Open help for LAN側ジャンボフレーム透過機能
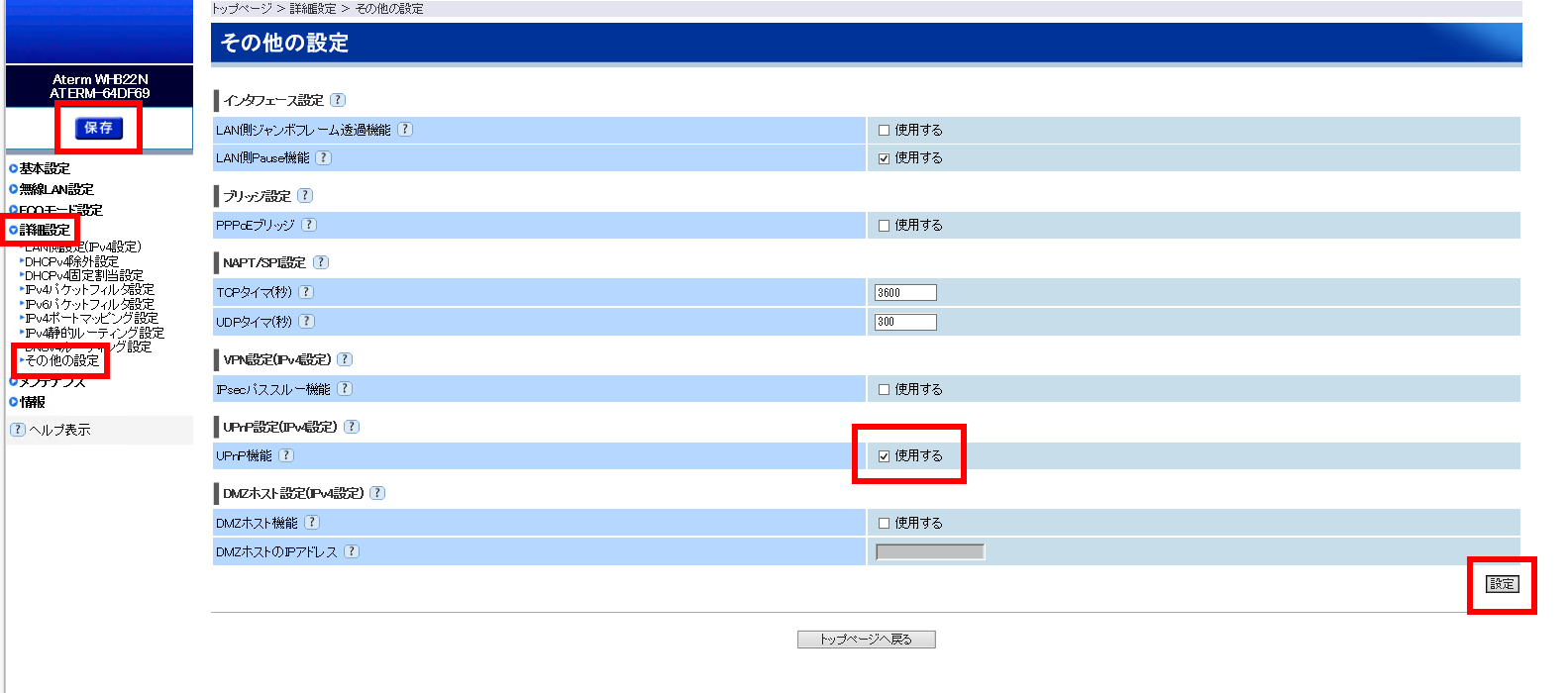The height and width of the screenshot is (693, 1568). click(x=405, y=130)
